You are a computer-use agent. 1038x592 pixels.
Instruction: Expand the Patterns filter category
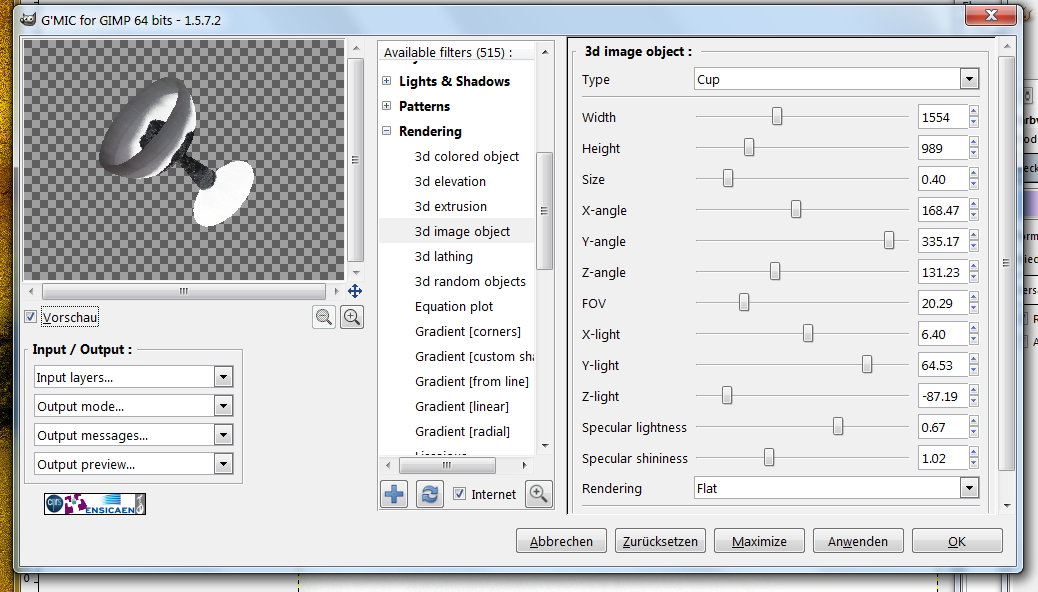click(x=387, y=106)
